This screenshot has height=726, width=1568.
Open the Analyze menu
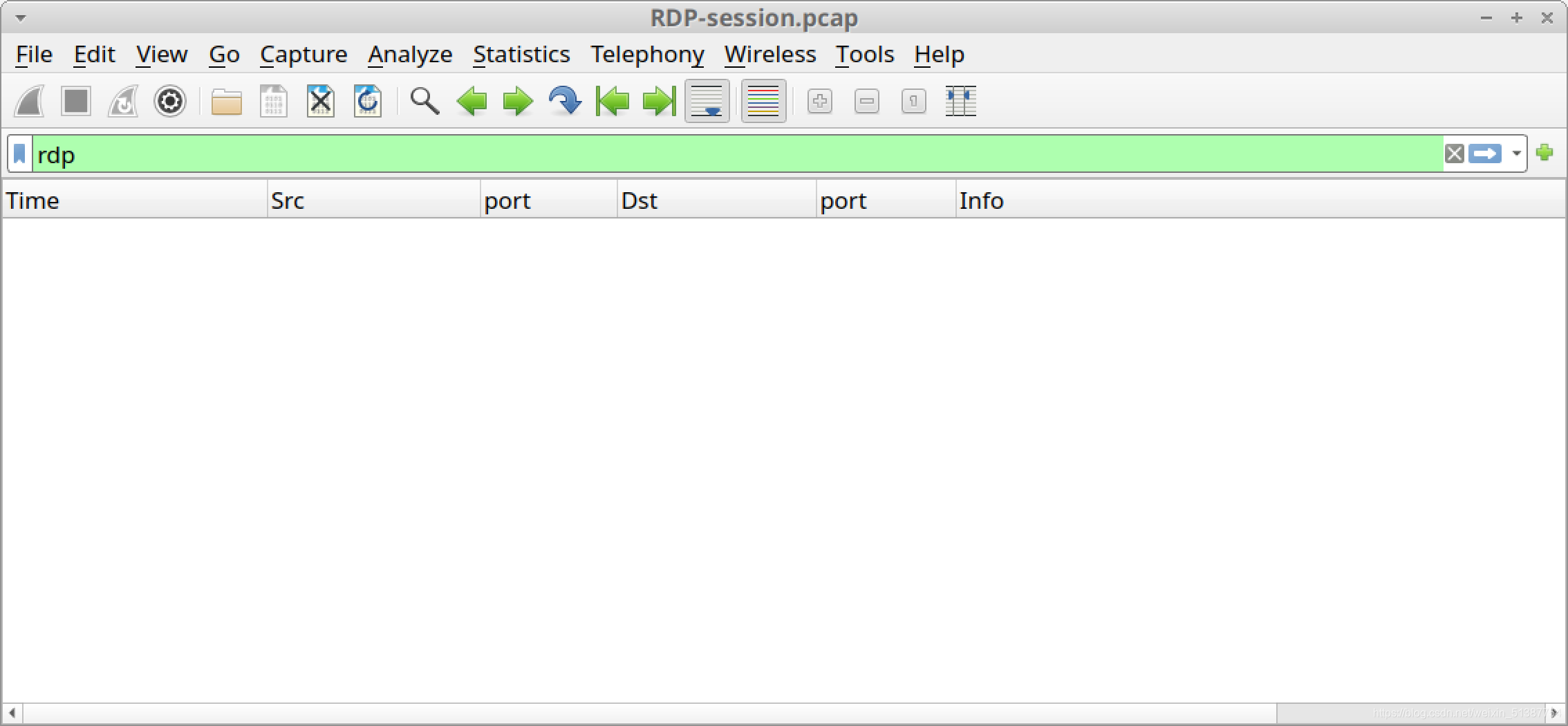[x=410, y=55]
